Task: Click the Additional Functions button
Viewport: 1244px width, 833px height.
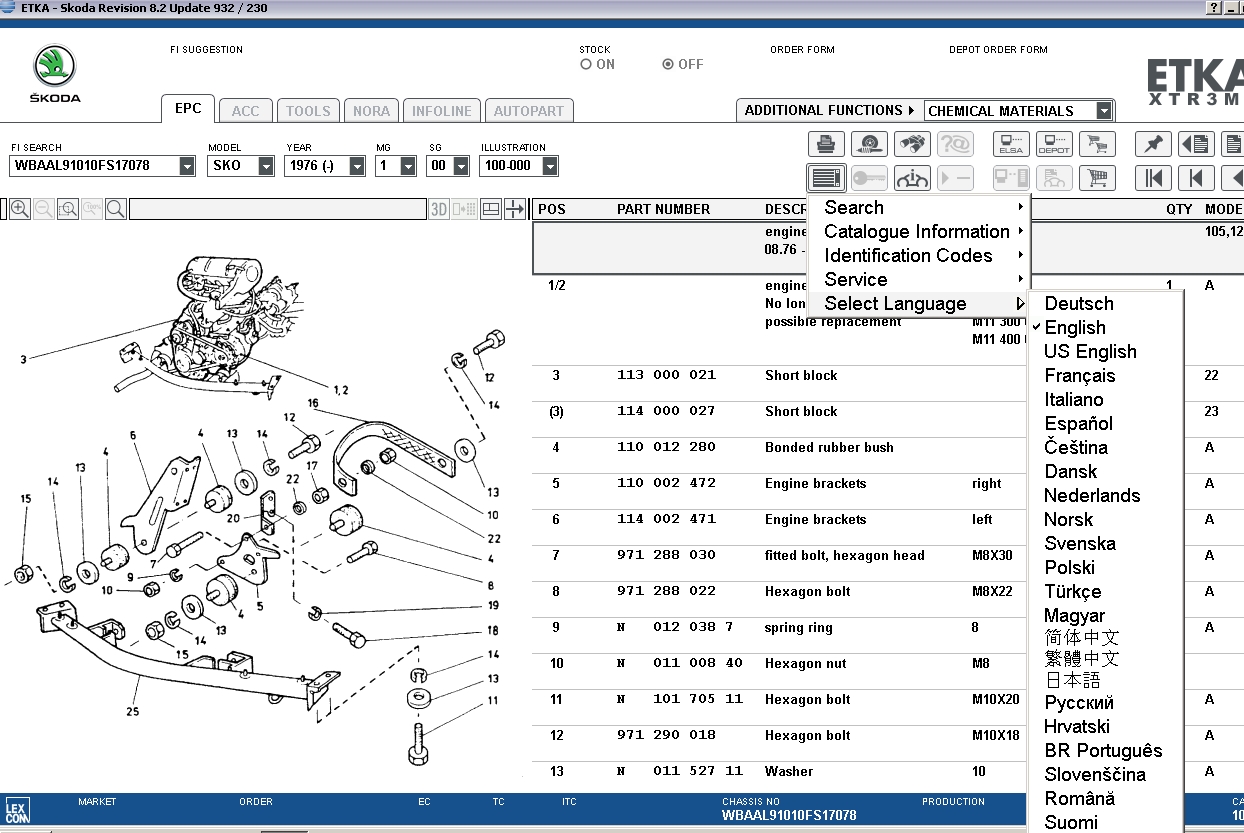Action: click(x=829, y=111)
